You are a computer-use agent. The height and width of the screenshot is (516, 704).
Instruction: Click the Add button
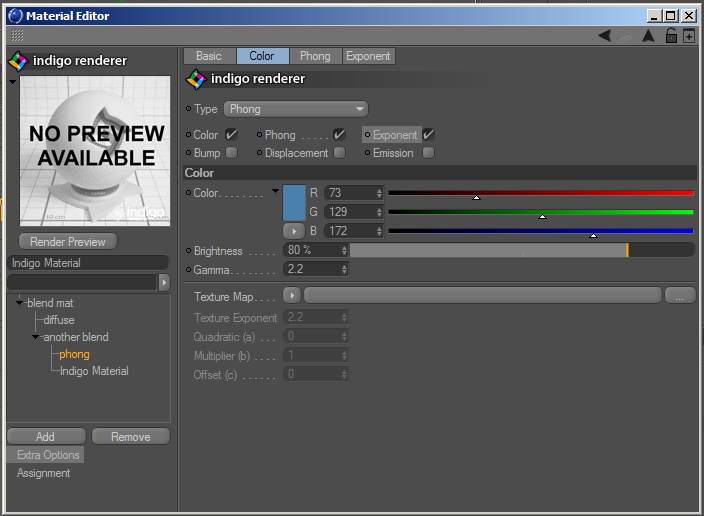(x=46, y=437)
